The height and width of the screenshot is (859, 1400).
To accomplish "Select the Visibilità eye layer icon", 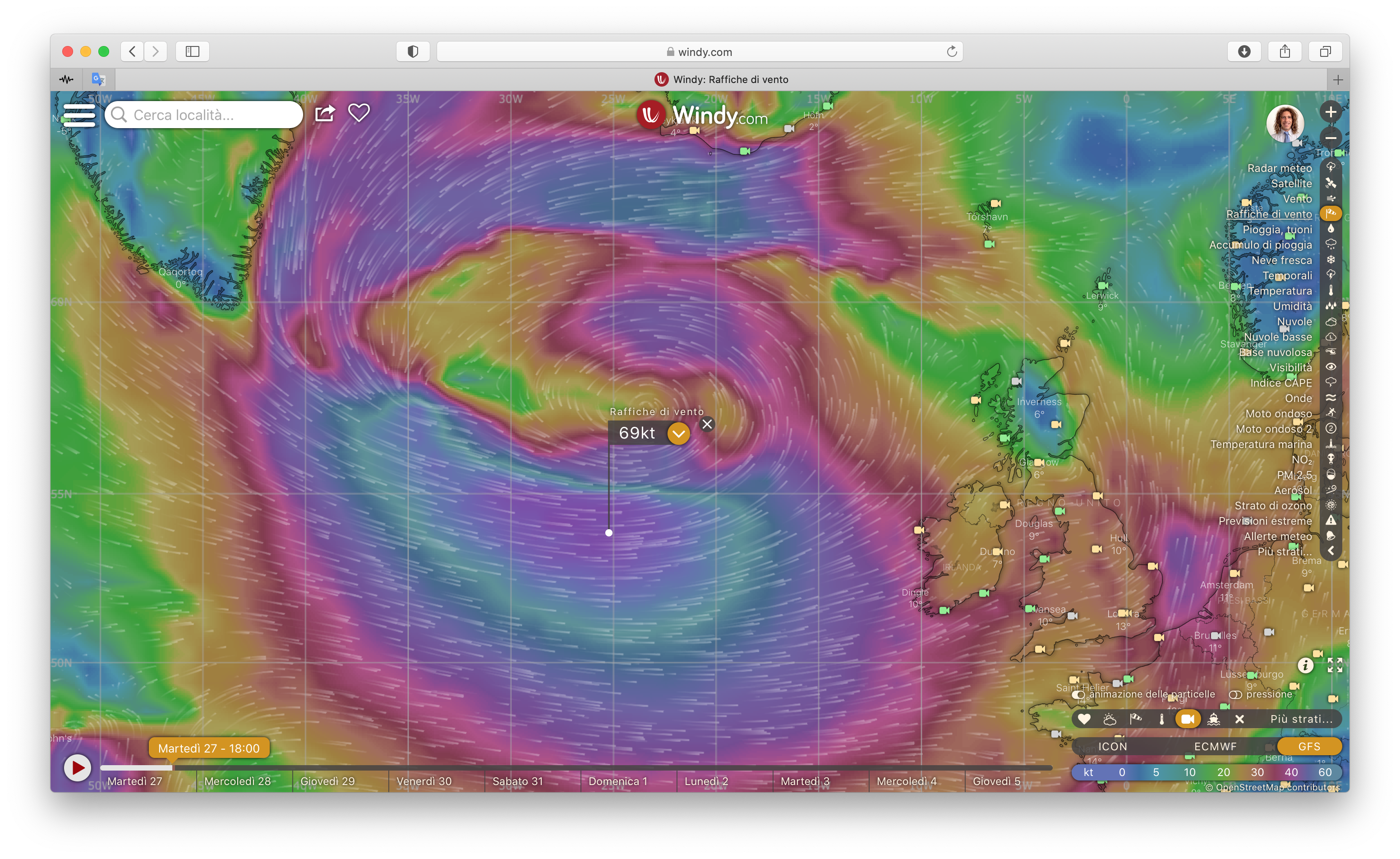I will pos(1331,367).
